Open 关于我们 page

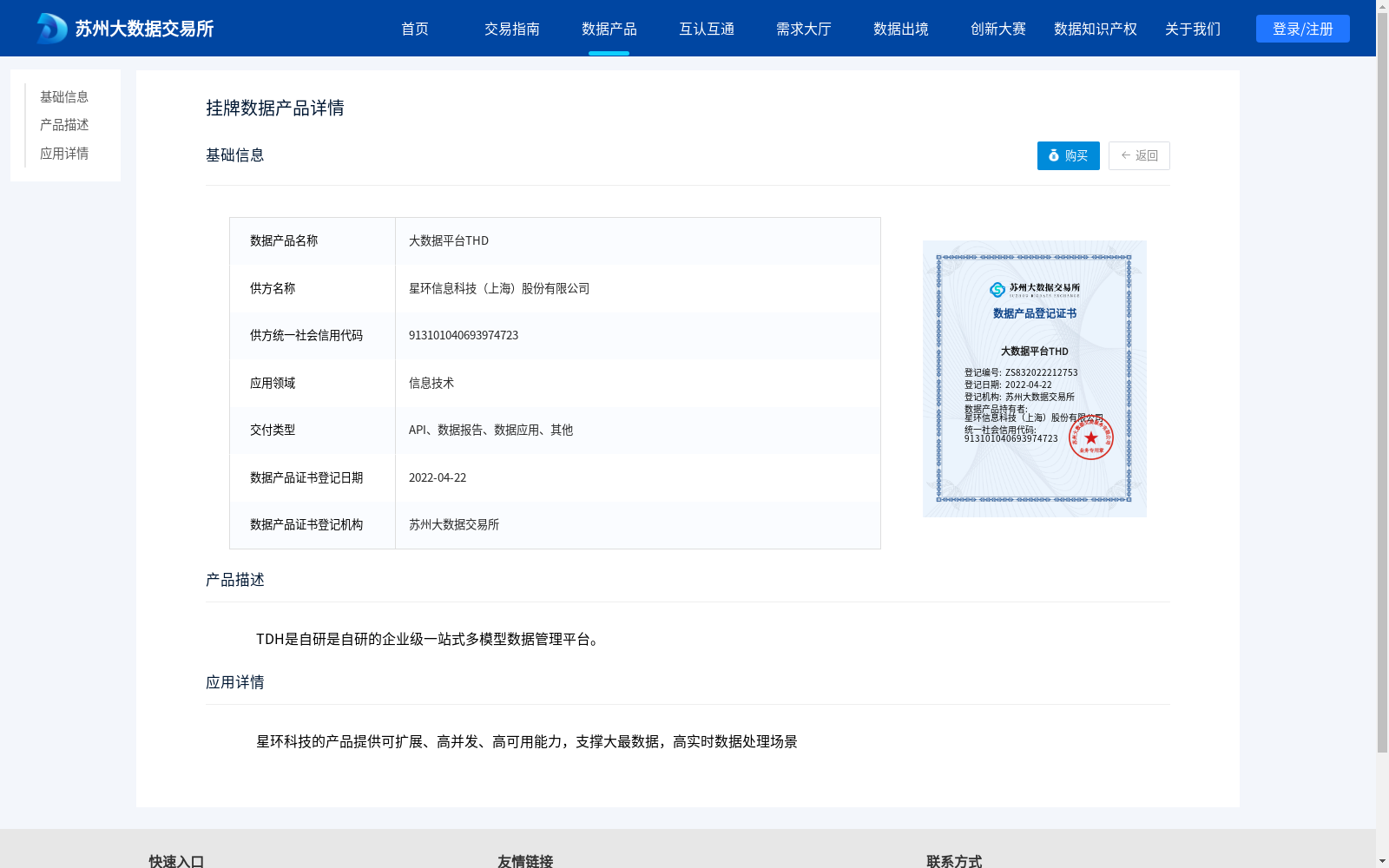pos(1193,29)
